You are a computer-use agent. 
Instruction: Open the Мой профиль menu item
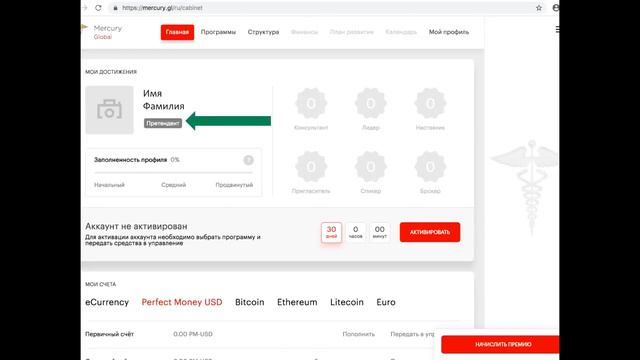coord(449,32)
